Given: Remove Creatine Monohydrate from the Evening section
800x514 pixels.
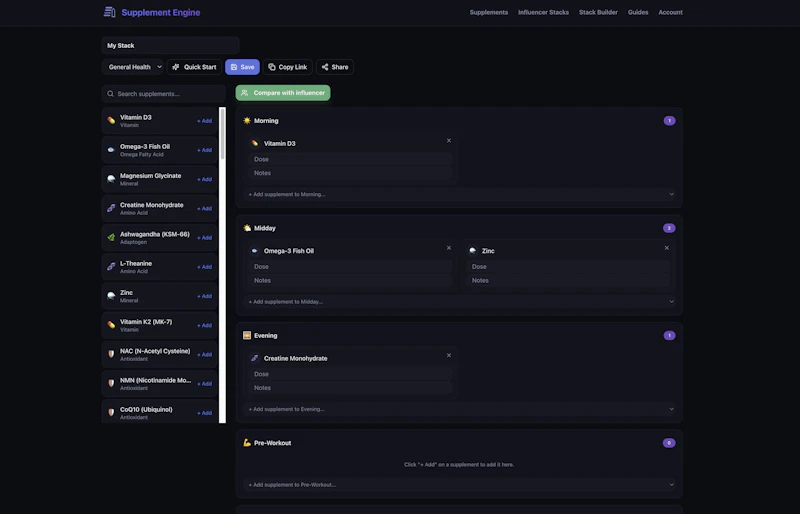Looking at the screenshot, I should pos(449,355).
